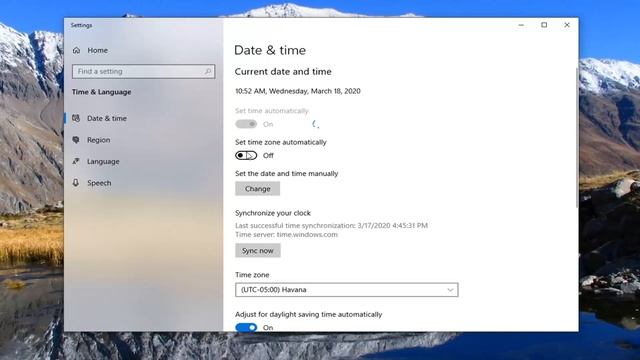Click the Synchronize your clock label
Screen dimensions: 640x360
pos(273,213)
